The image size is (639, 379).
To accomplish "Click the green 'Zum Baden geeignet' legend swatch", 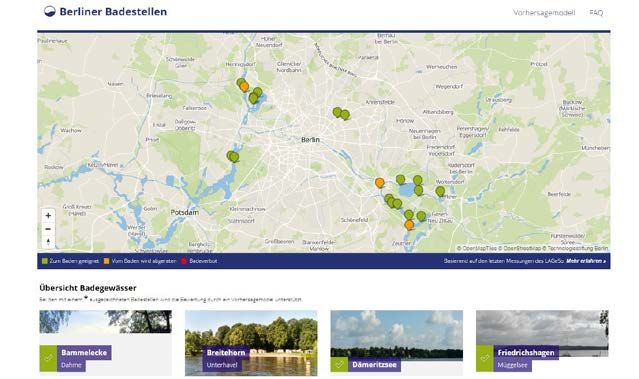I will click(45, 261).
